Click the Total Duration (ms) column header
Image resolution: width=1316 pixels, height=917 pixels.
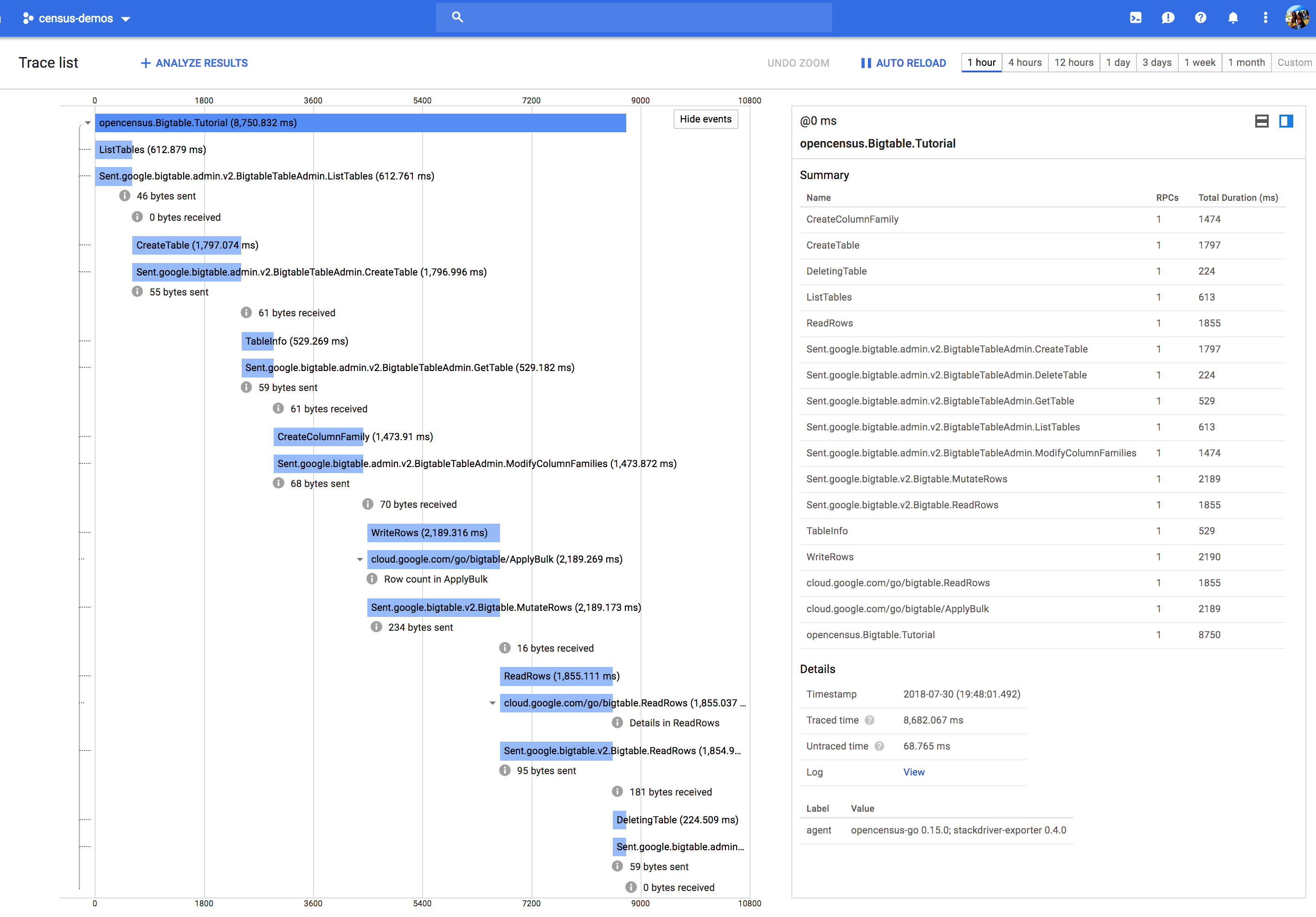[1238, 198]
